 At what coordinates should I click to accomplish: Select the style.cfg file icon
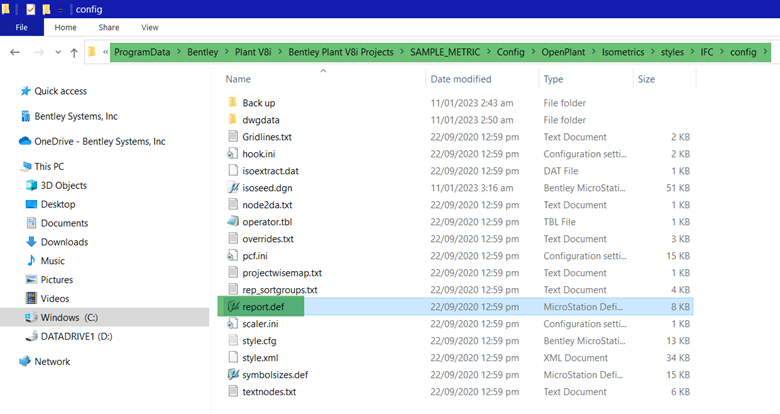tap(232, 340)
